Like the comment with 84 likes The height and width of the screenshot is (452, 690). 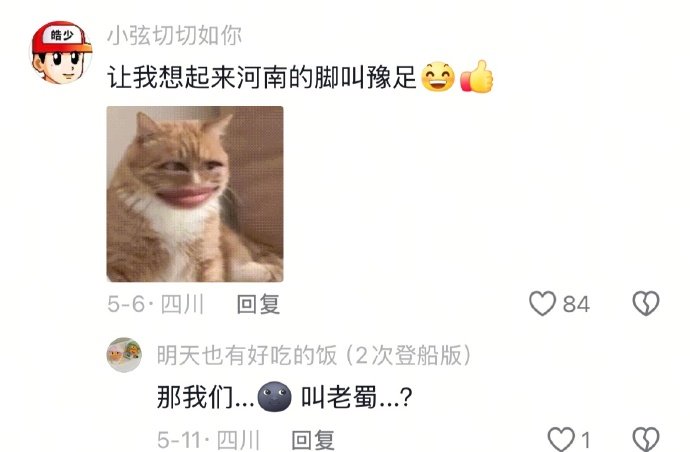pos(542,303)
